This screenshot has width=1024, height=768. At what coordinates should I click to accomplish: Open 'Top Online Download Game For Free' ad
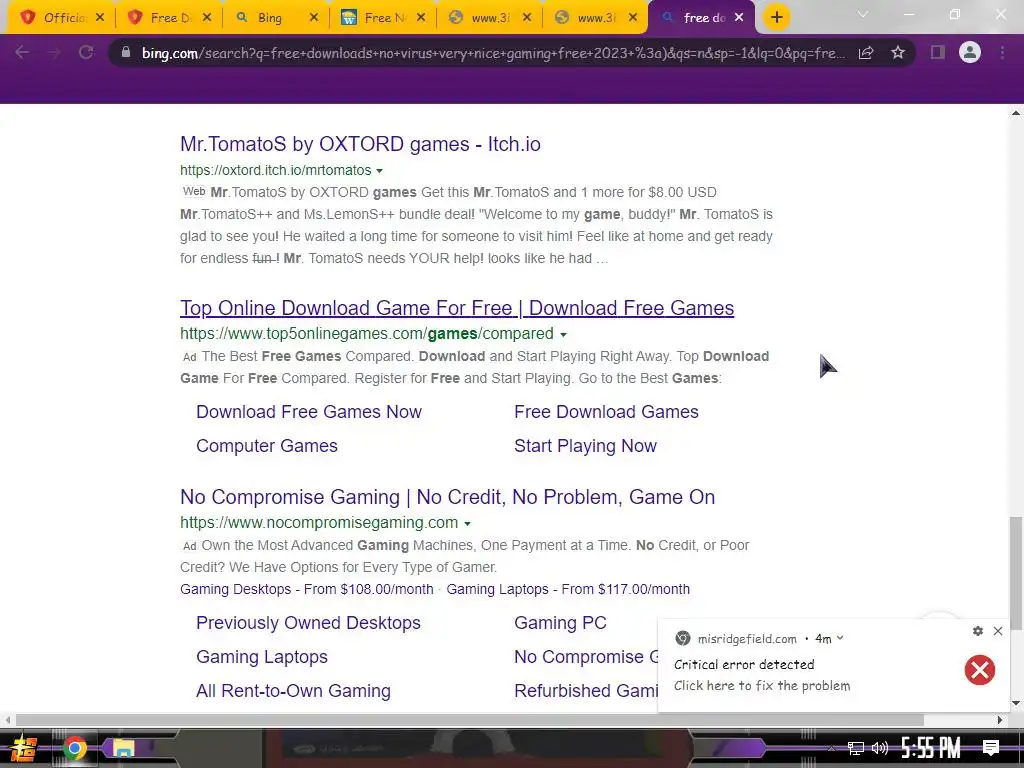457,308
